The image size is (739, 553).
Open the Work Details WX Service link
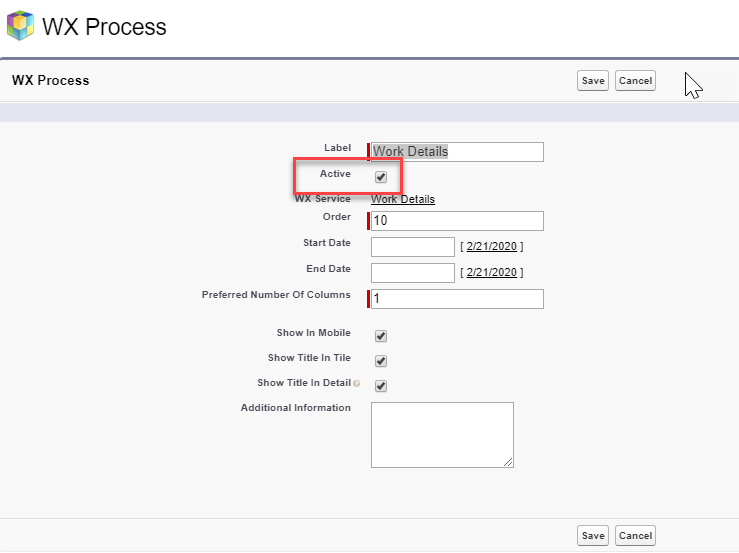pos(403,199)
